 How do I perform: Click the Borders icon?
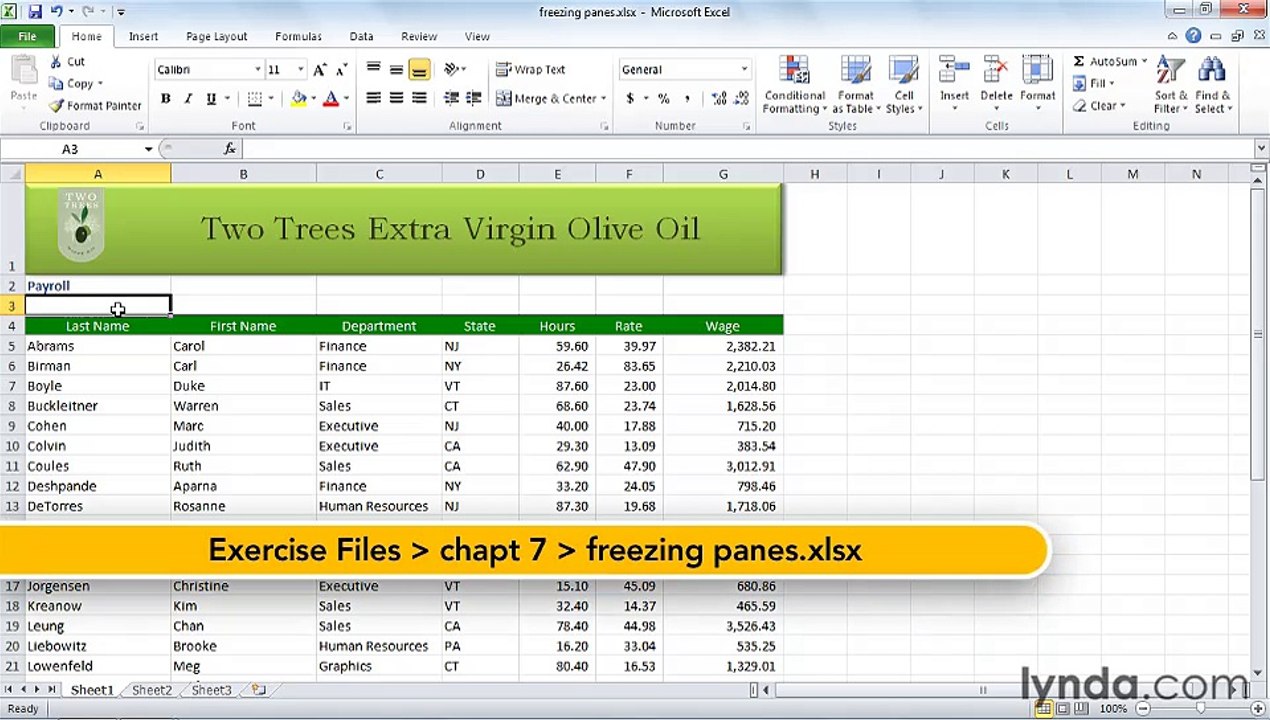(x=255, y=98)
